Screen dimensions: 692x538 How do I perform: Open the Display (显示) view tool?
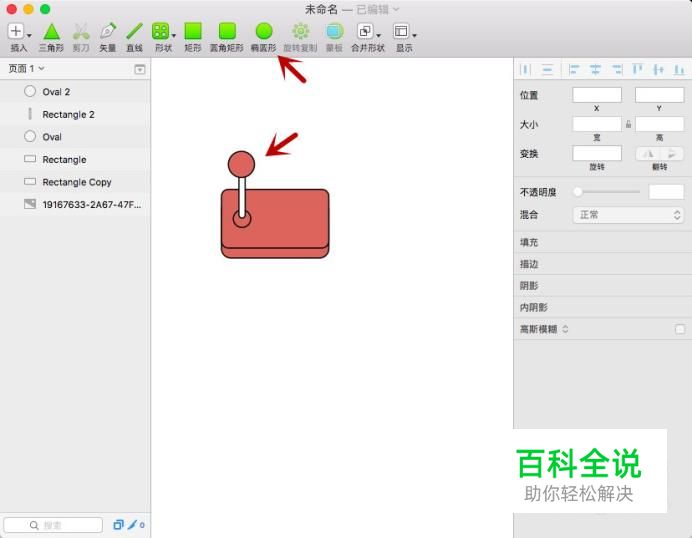point(401,31)
